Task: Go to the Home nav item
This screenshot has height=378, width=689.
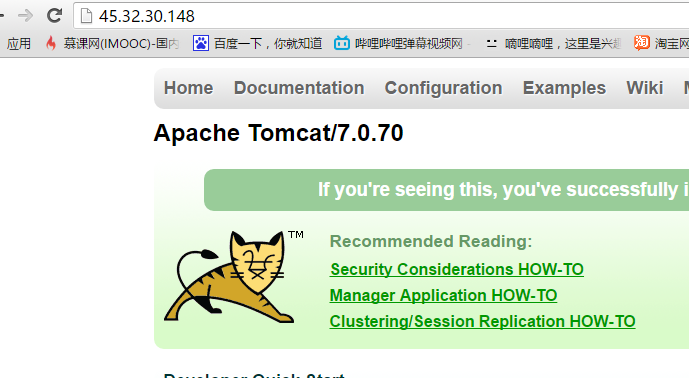Action: 189,88
